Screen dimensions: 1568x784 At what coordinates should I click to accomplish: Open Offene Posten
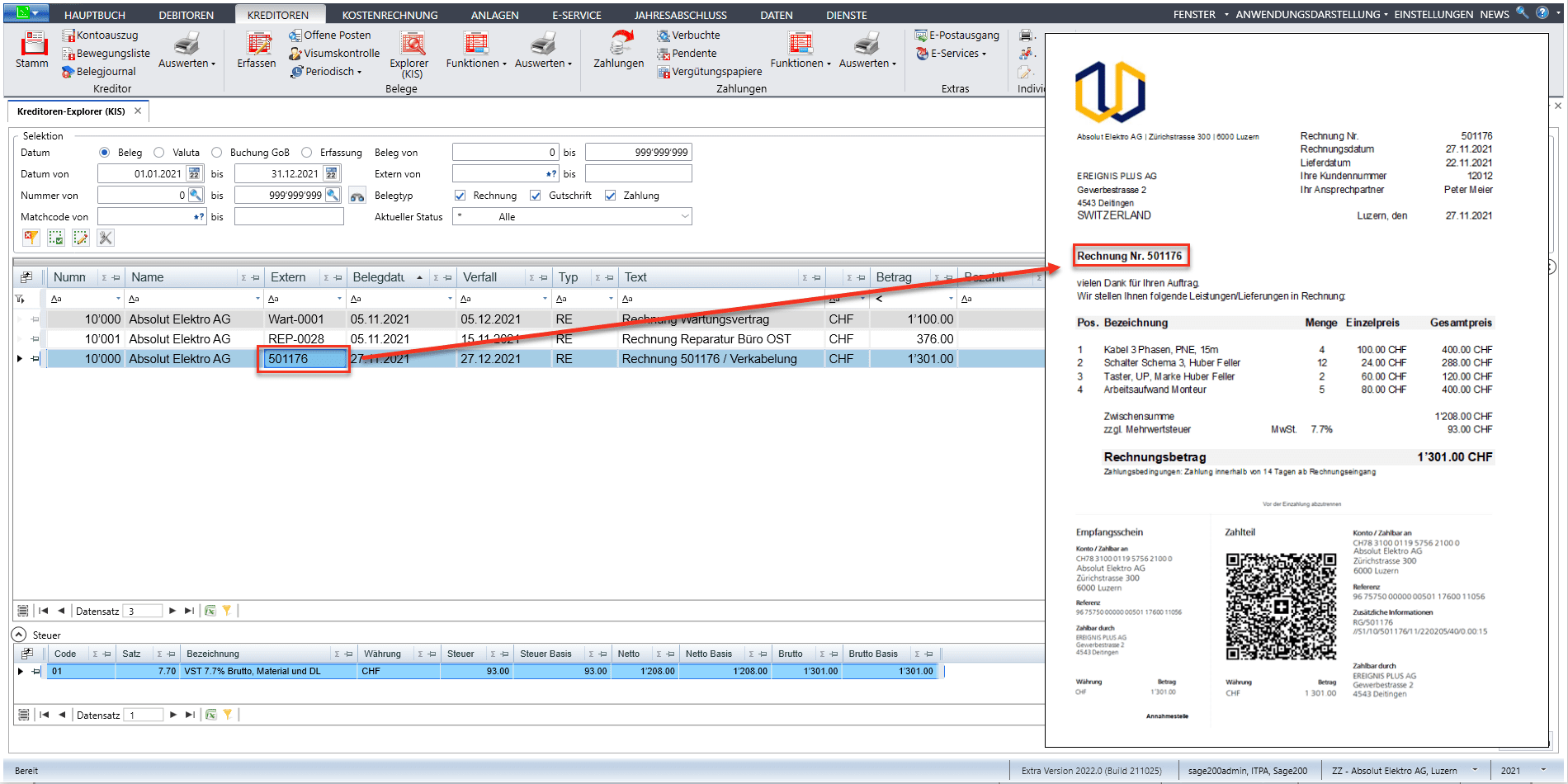330,35
